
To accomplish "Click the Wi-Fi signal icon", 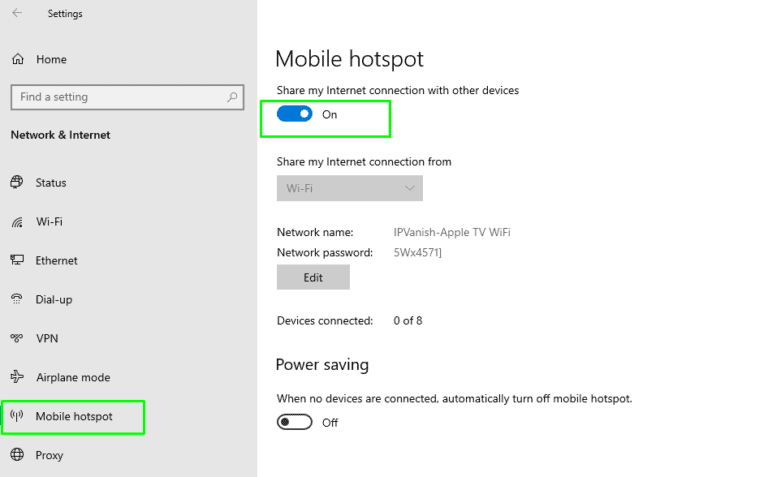I will (17, 222).
